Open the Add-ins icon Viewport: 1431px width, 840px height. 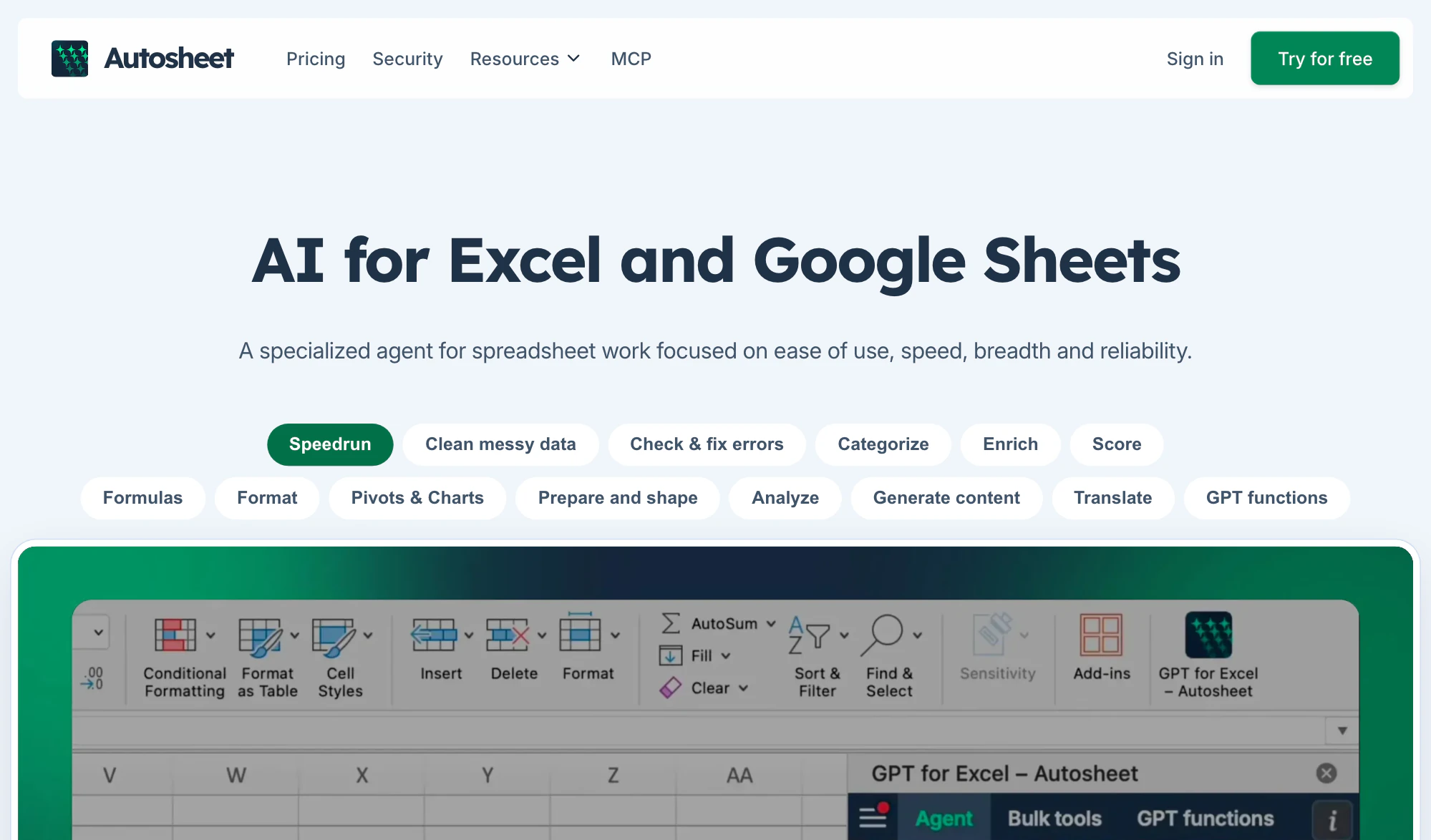point(1101,635)
